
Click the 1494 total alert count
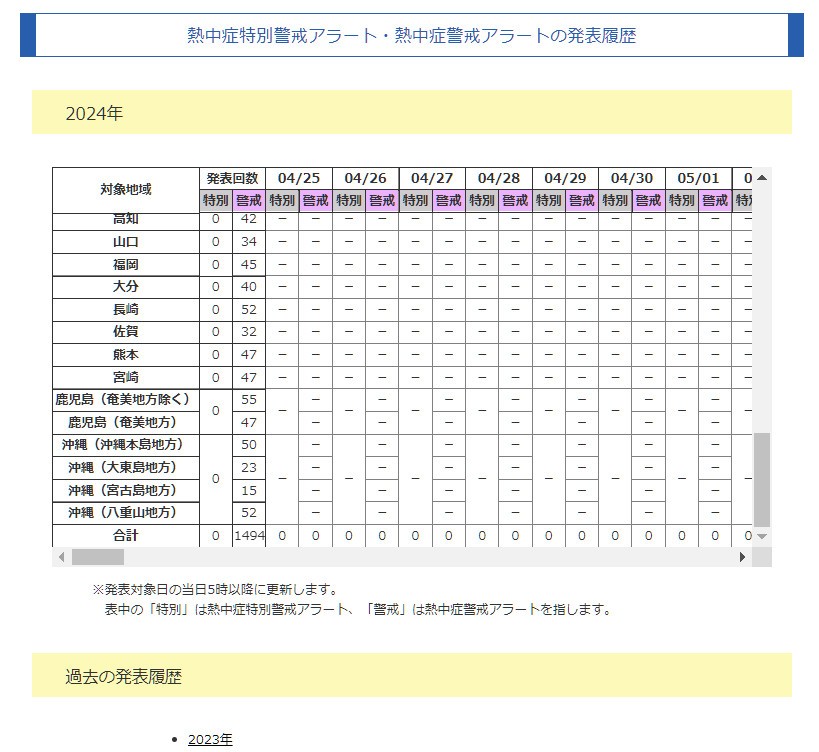pos(249,536)
